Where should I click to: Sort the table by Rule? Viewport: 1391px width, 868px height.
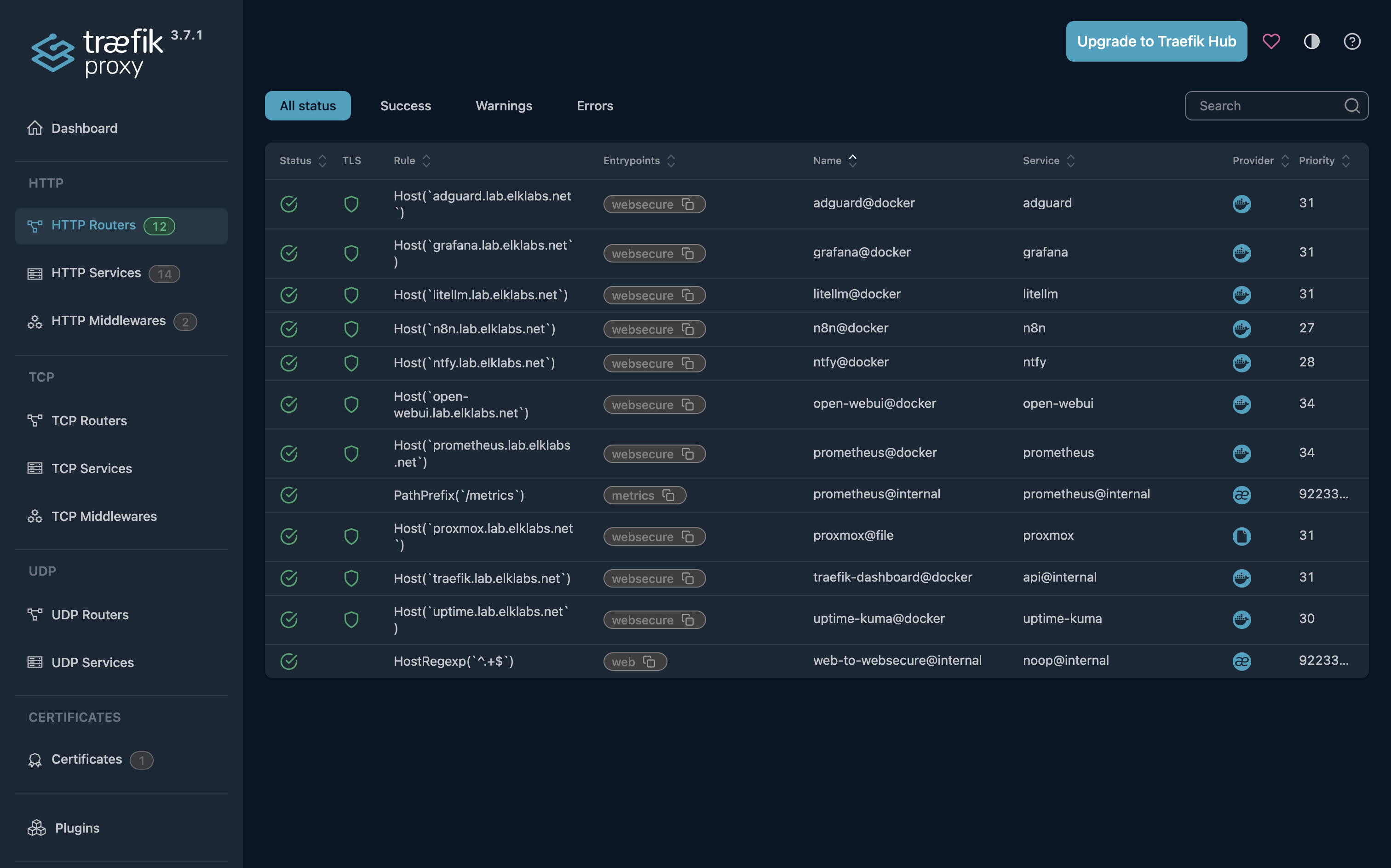(x=412, y=161)
